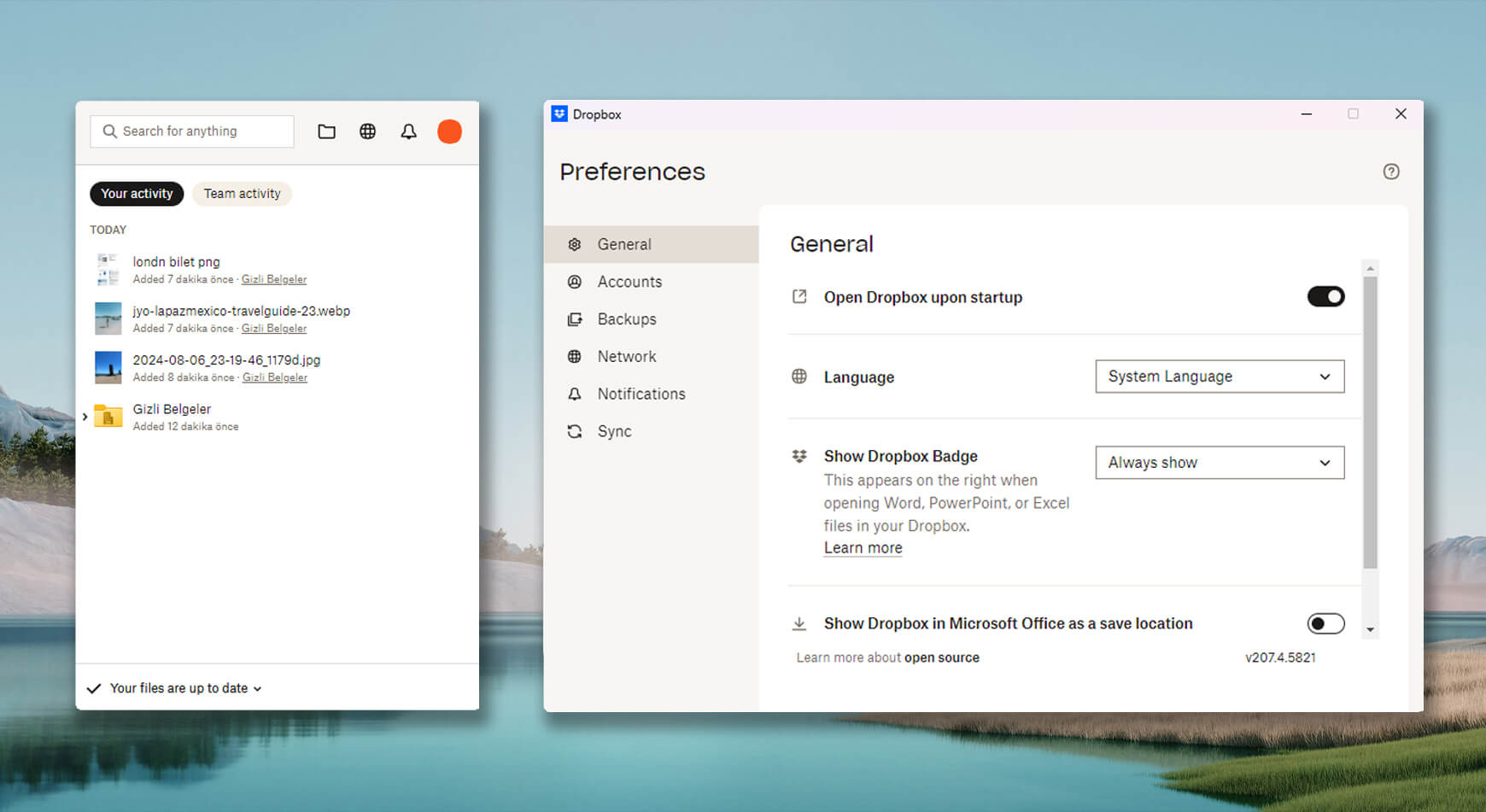Open notifications bell in tray popup
1486x812 pixels.
409,131
